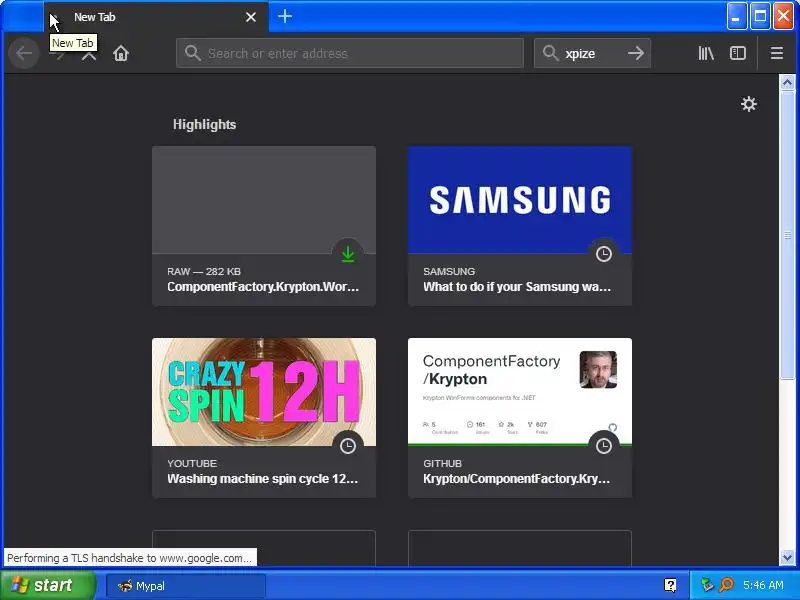Viewport: 800px width, 600px height.
Task: Click the xpize search text field
Action: 592,53
